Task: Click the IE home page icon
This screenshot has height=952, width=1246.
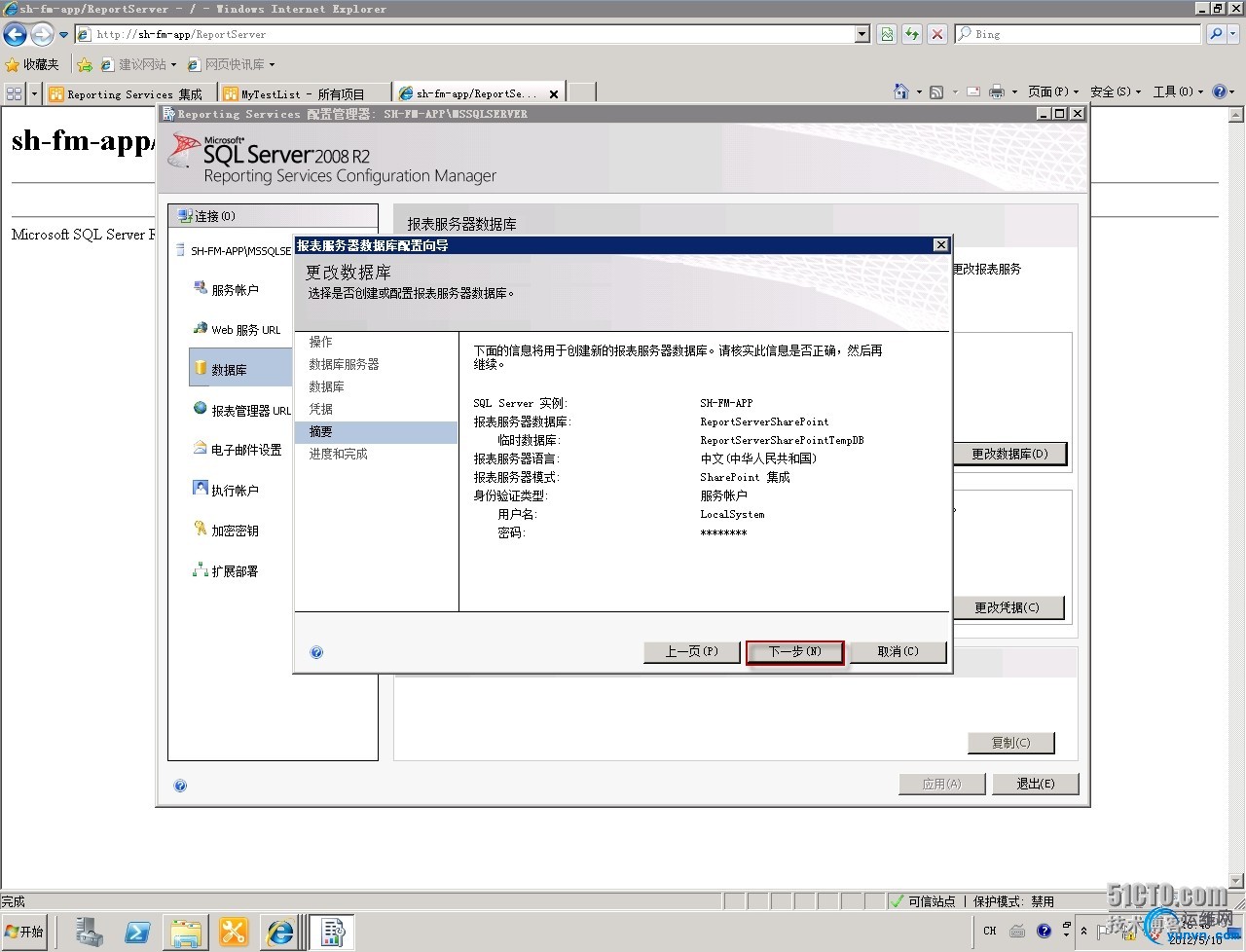Action: point(901,92)
